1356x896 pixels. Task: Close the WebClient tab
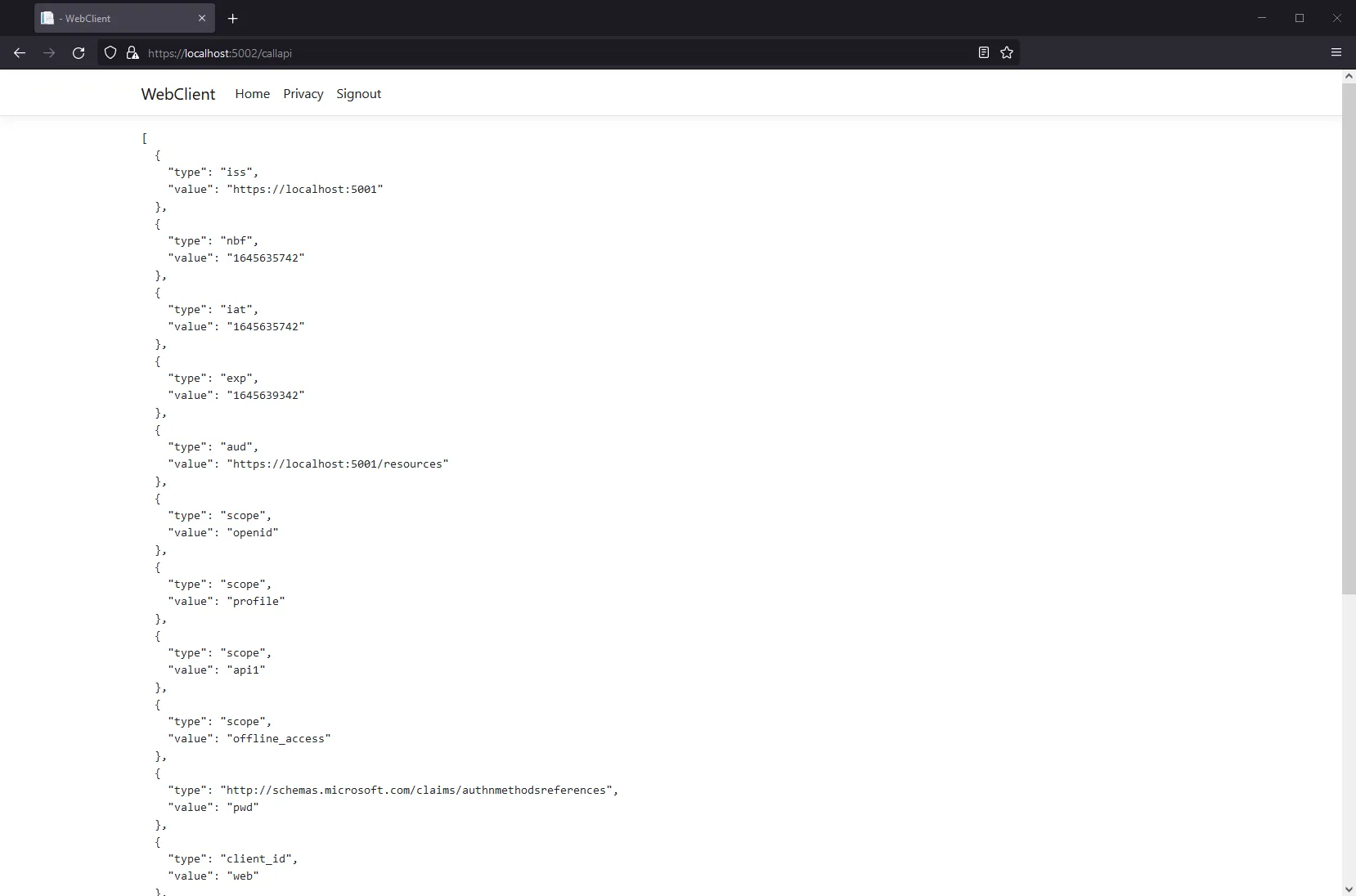point(202,18)
